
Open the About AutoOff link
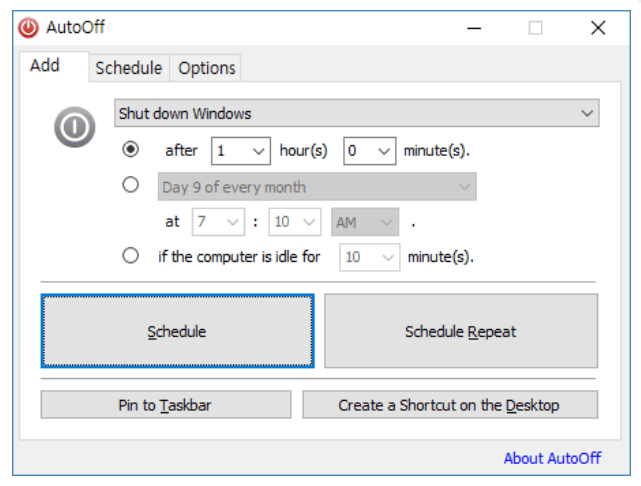[x=552, y=458]
